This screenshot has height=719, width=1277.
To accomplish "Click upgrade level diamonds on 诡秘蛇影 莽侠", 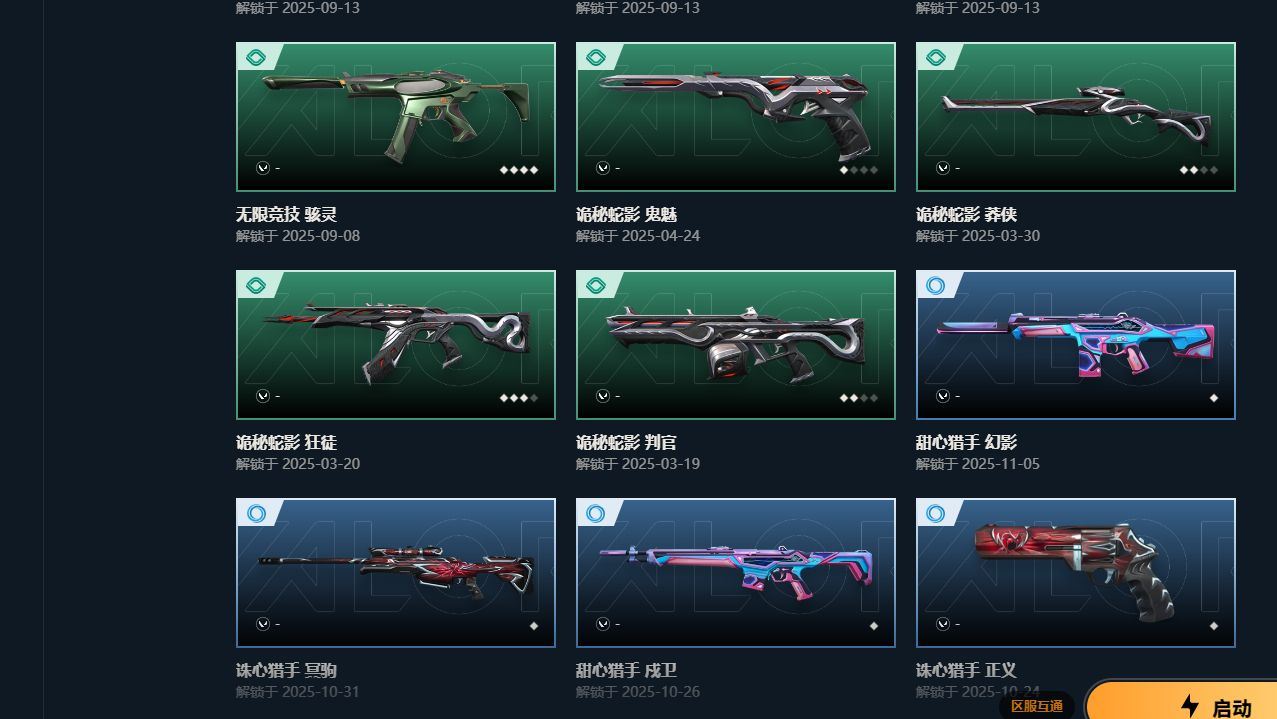I will pyautogui.click(x=1199, y=170).
